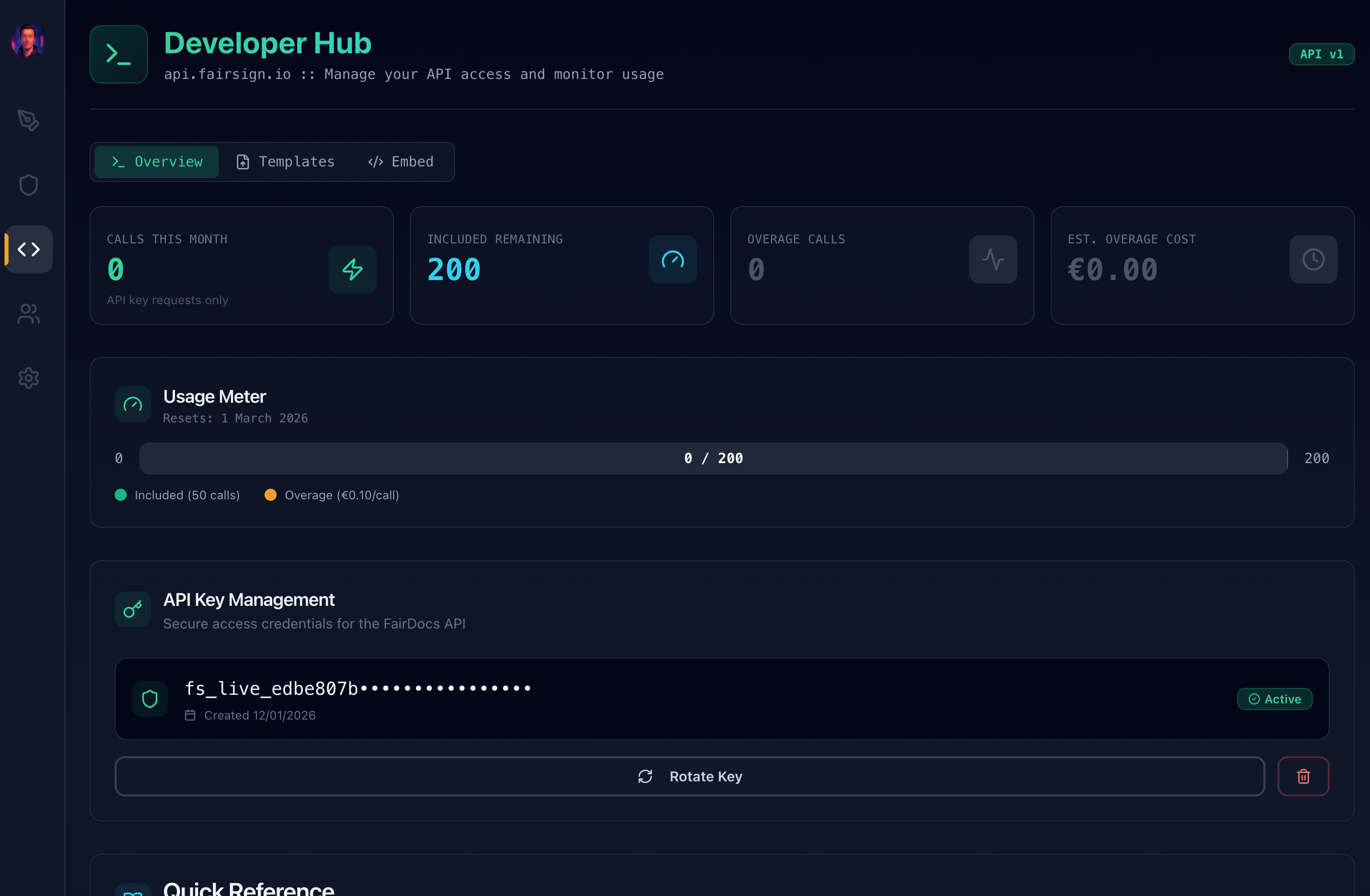1370x896 pixels.
Task: Open the shield security section in sidebar
Action: [x=28, y=185]
